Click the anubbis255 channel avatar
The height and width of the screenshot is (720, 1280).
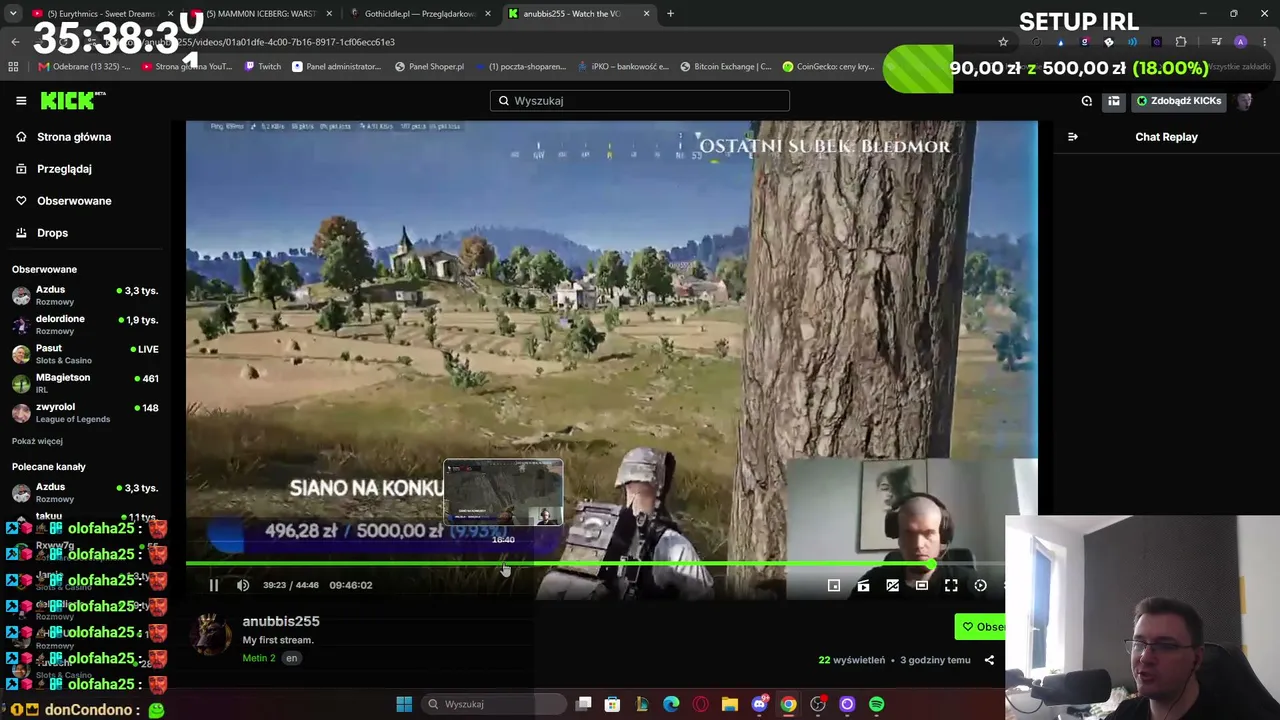(212, 636)
